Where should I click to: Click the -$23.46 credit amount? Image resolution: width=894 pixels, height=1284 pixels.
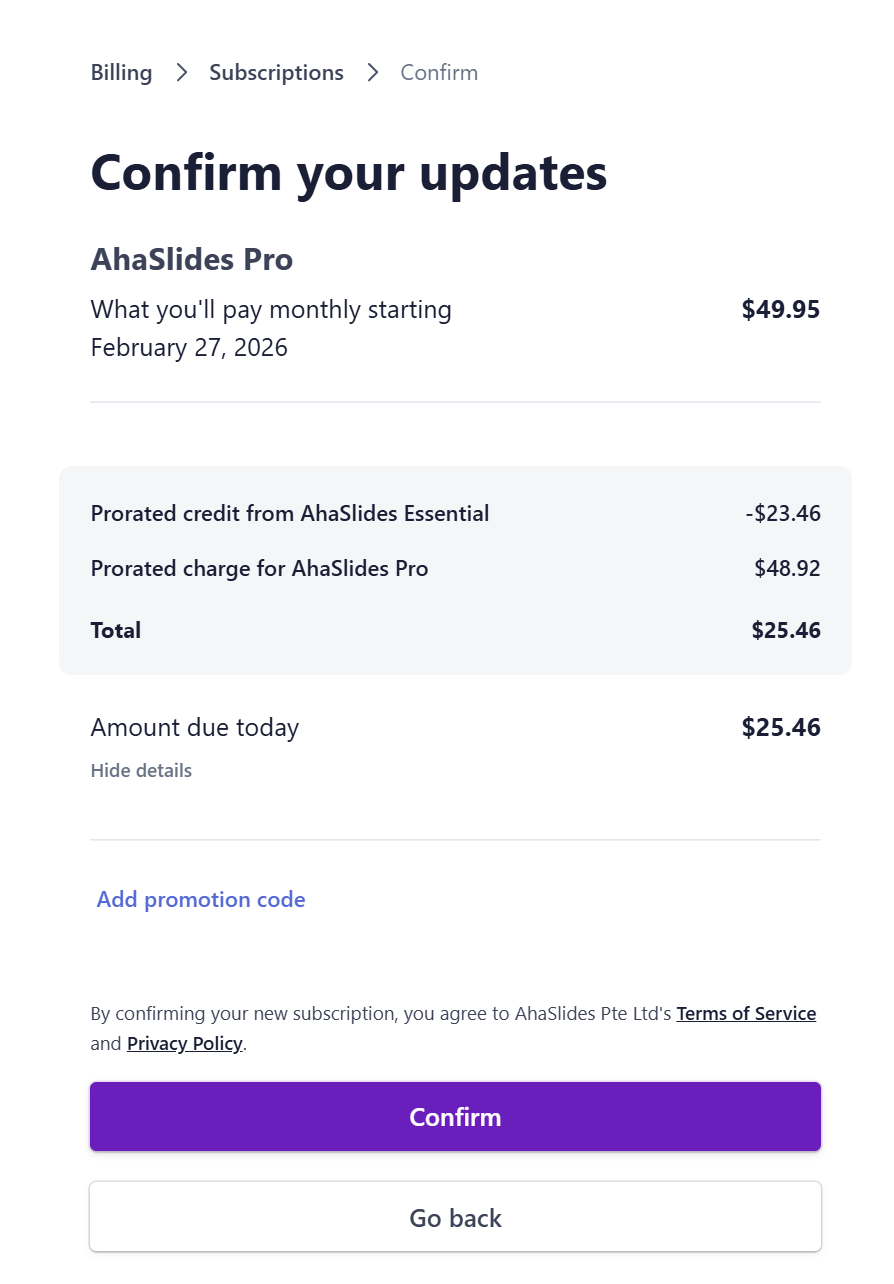pos(782,514)
